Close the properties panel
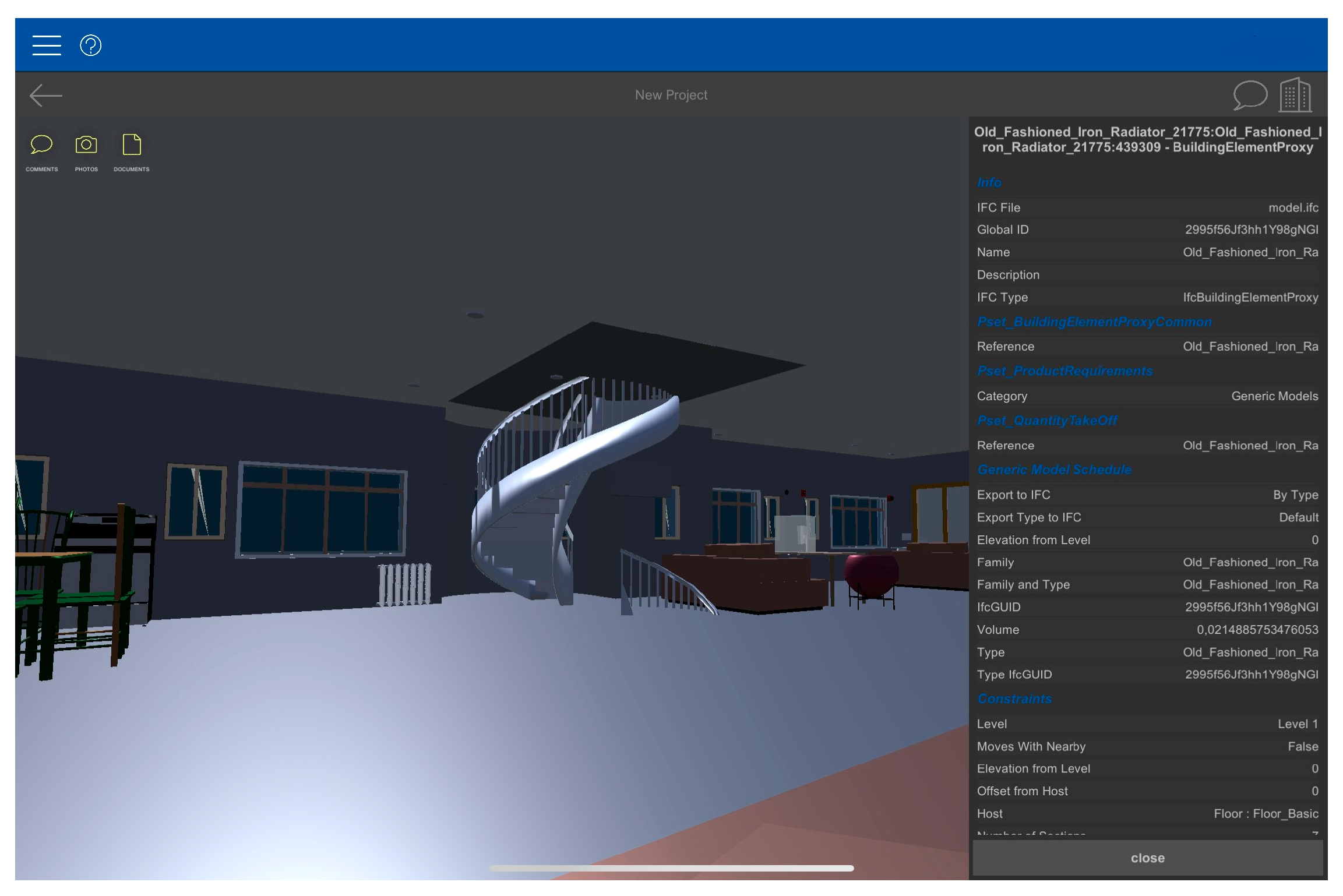The height and width of the screenshot is (896, 1343). tap(1147, 858)
